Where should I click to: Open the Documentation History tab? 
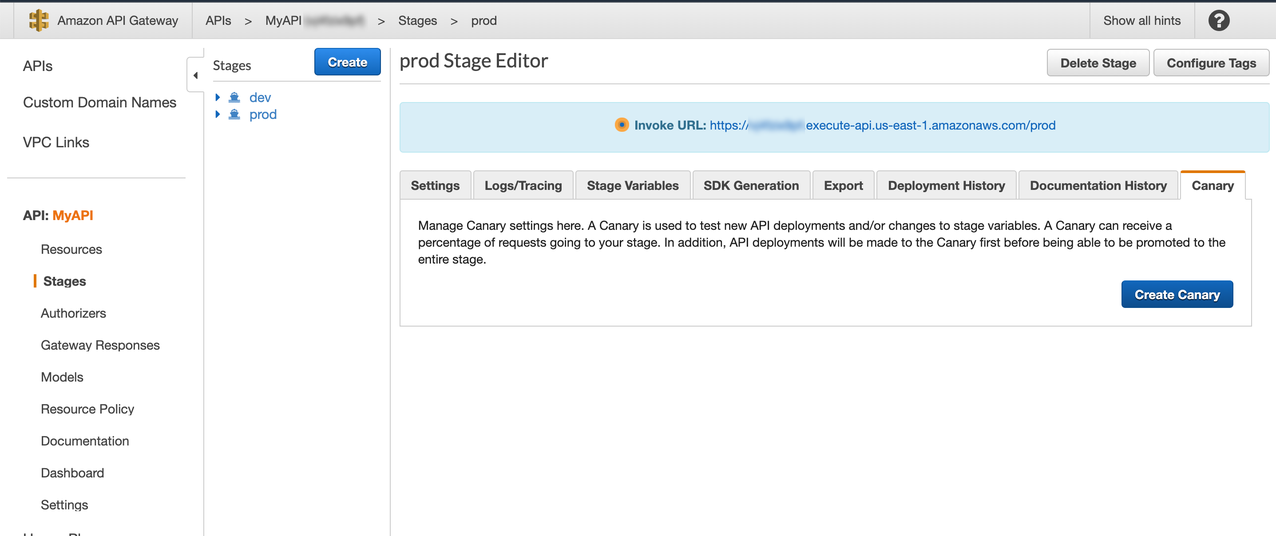[x=1098, y=185]
